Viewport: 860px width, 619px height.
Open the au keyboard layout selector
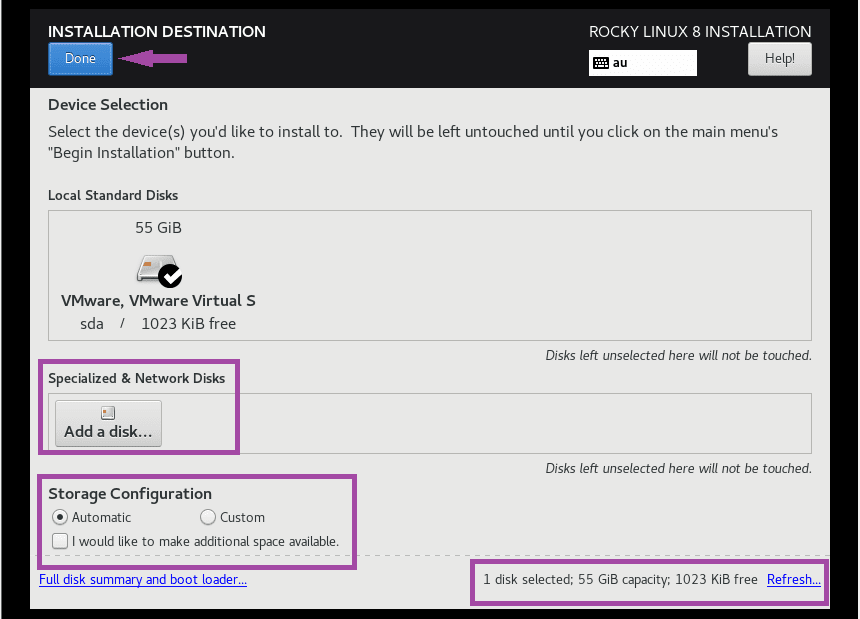(642, 63)
